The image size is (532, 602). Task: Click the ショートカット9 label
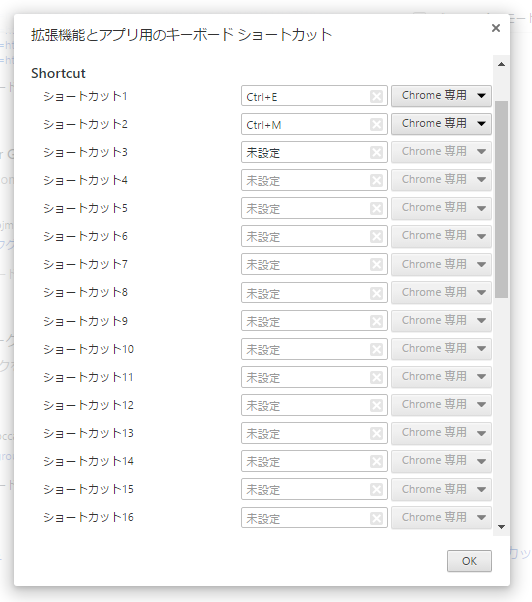85,321
